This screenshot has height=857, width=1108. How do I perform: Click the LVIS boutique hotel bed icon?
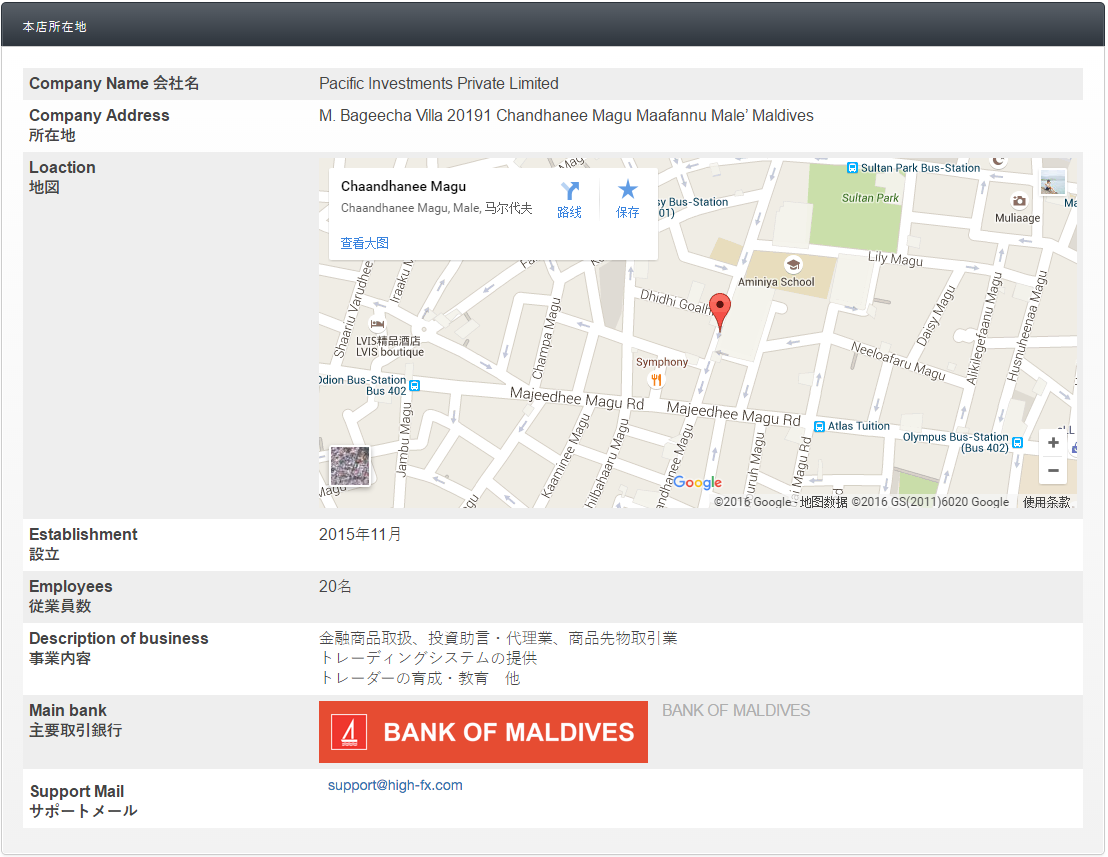pyautogui.click(x=378, y=324)
